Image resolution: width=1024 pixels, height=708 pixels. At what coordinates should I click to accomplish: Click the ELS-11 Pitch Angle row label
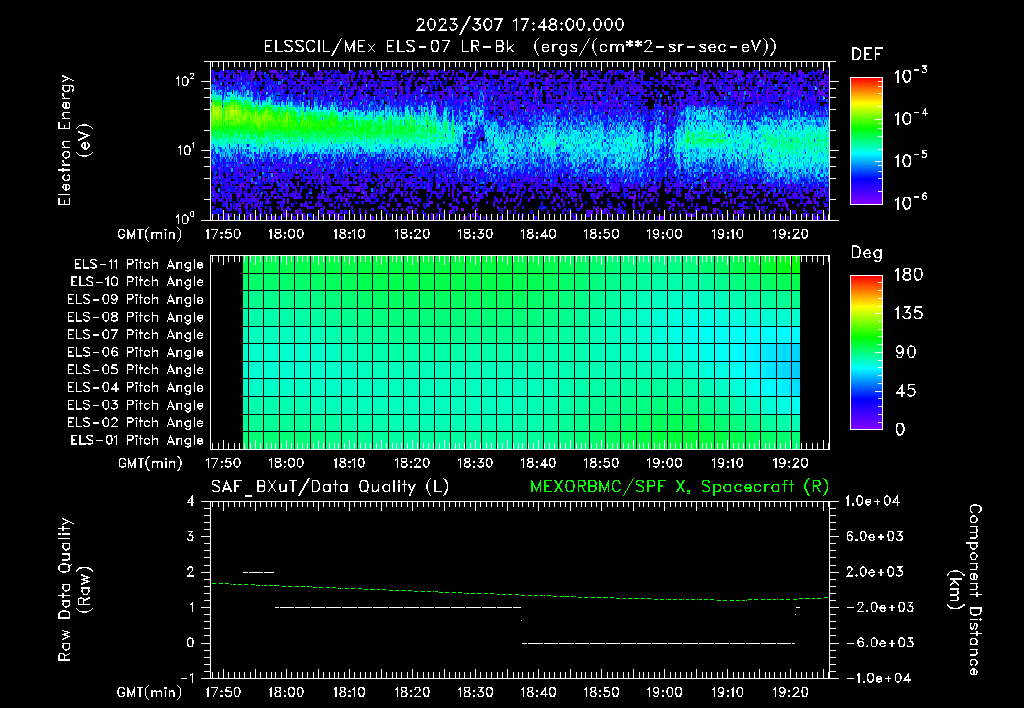[138, 265]
